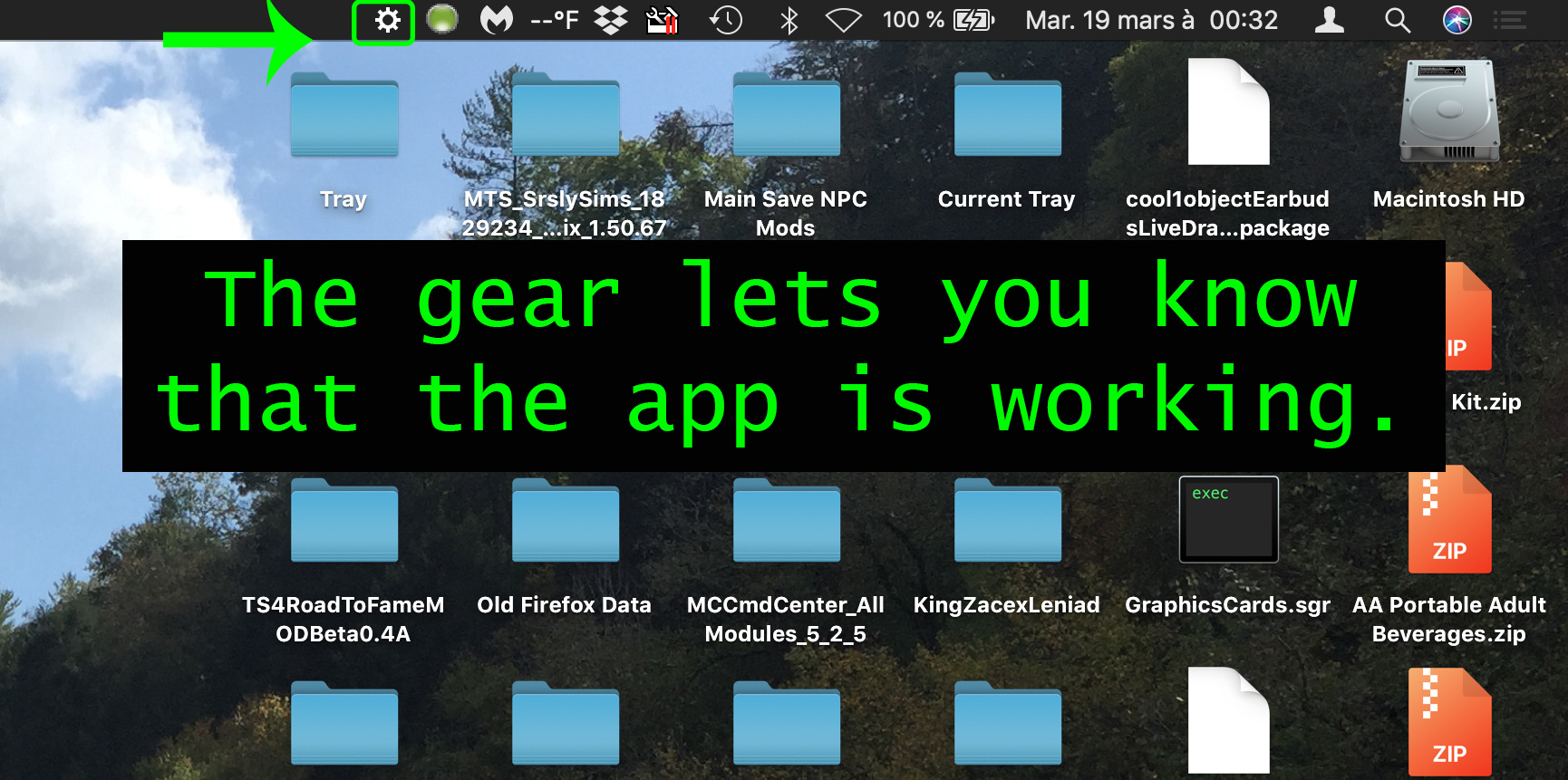Select the GraphicsCards.sgr exec file
The width and height of the screenshot is (1568, 780).
(1228, 519)
